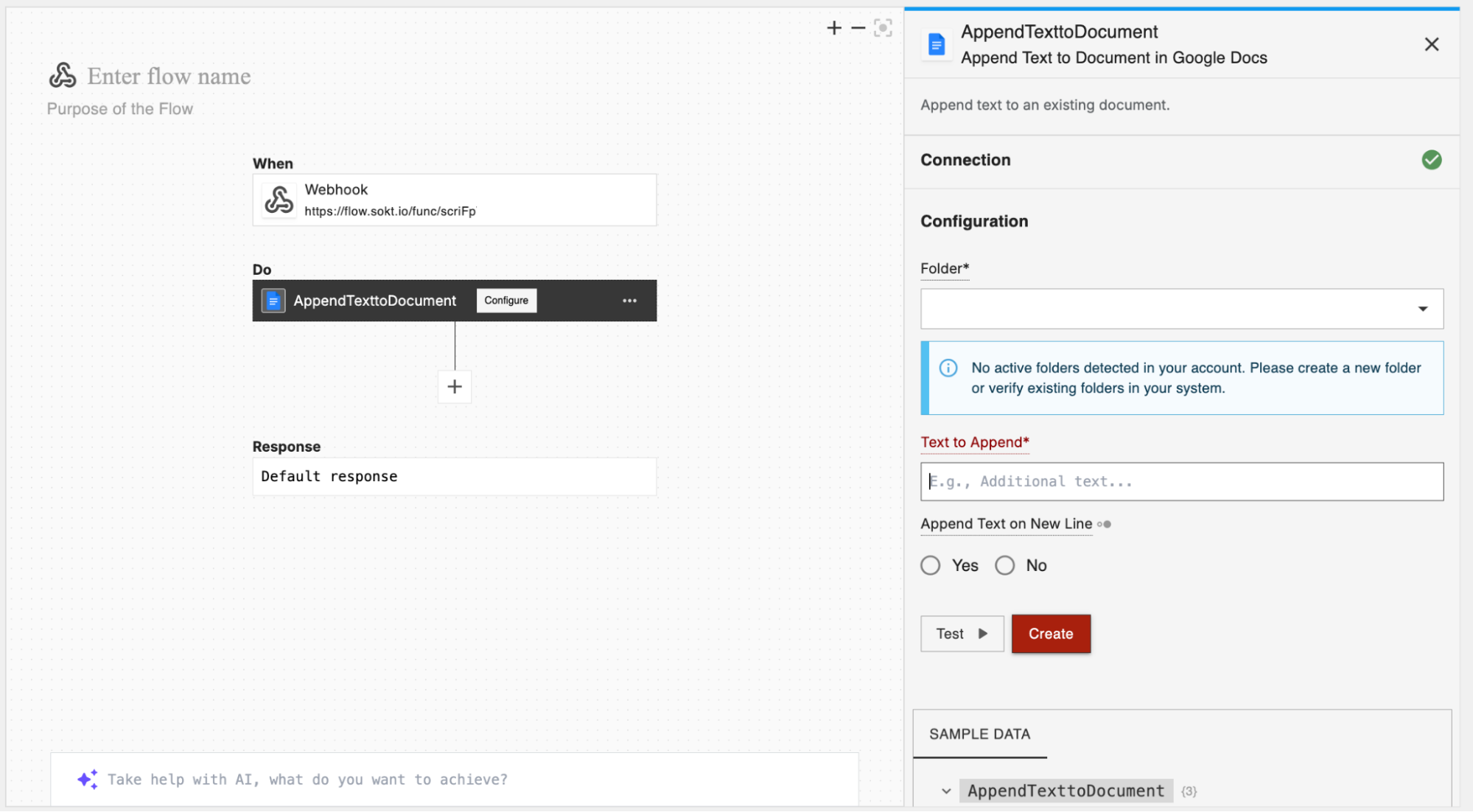Zoom in the flow canvas with plus icon
This screenshot has height=812, width=1473.
833,28
